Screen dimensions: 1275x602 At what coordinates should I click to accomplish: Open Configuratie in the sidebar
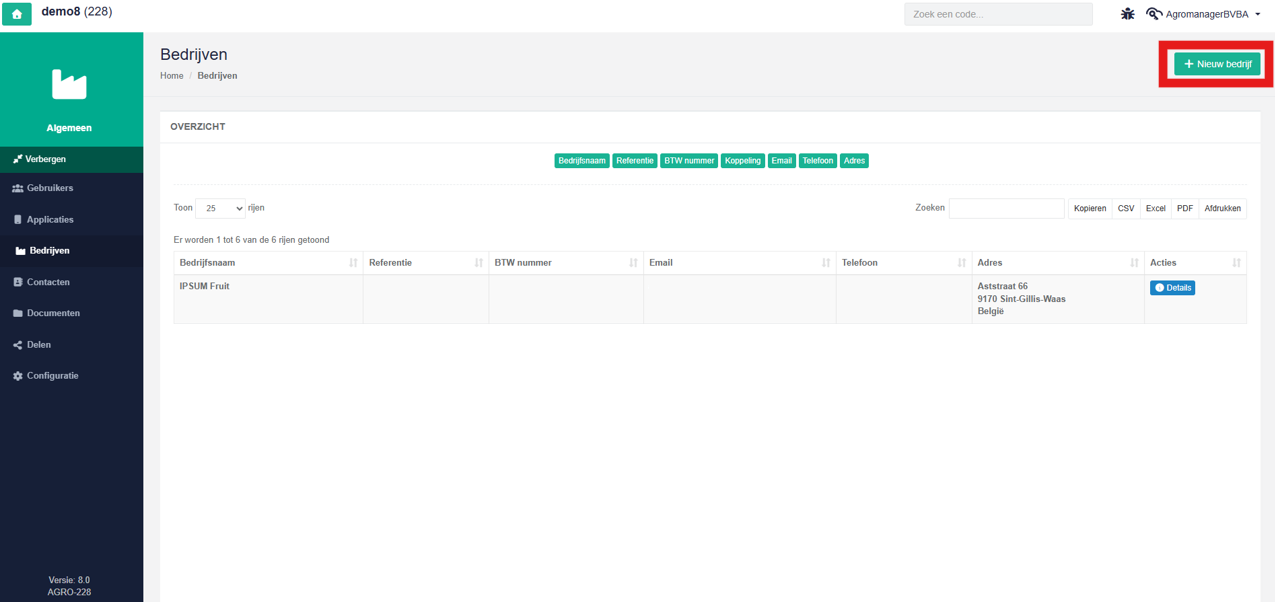tap(71, 376)
